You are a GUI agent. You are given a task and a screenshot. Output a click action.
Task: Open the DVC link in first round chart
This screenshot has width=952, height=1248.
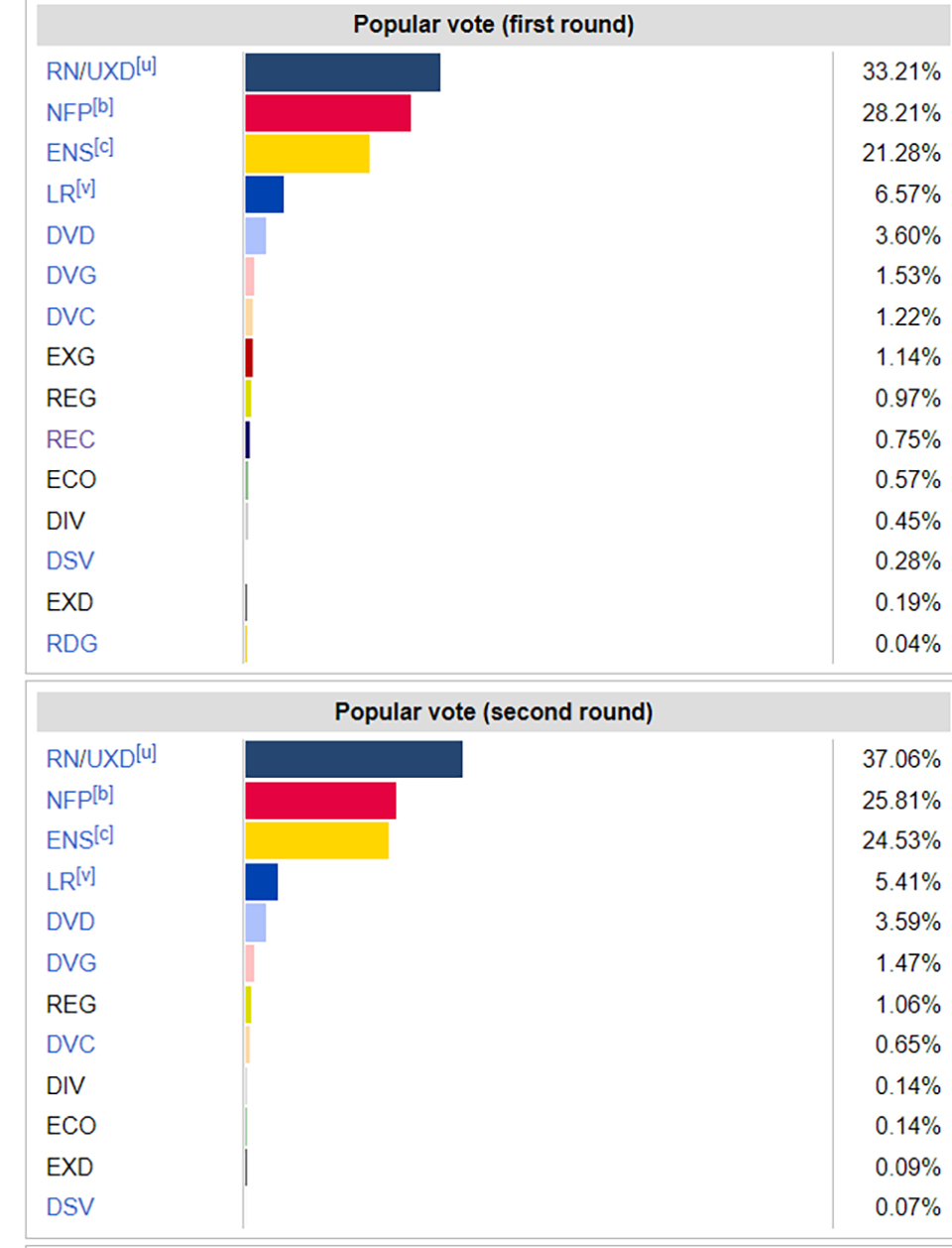point(70,317)
